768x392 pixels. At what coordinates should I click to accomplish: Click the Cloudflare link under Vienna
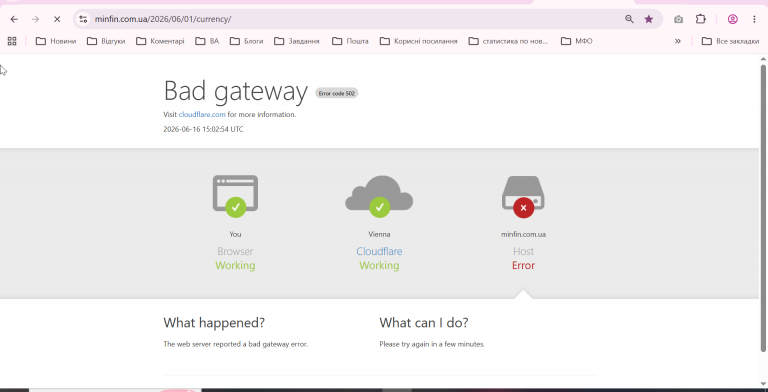tap(379, 251)
